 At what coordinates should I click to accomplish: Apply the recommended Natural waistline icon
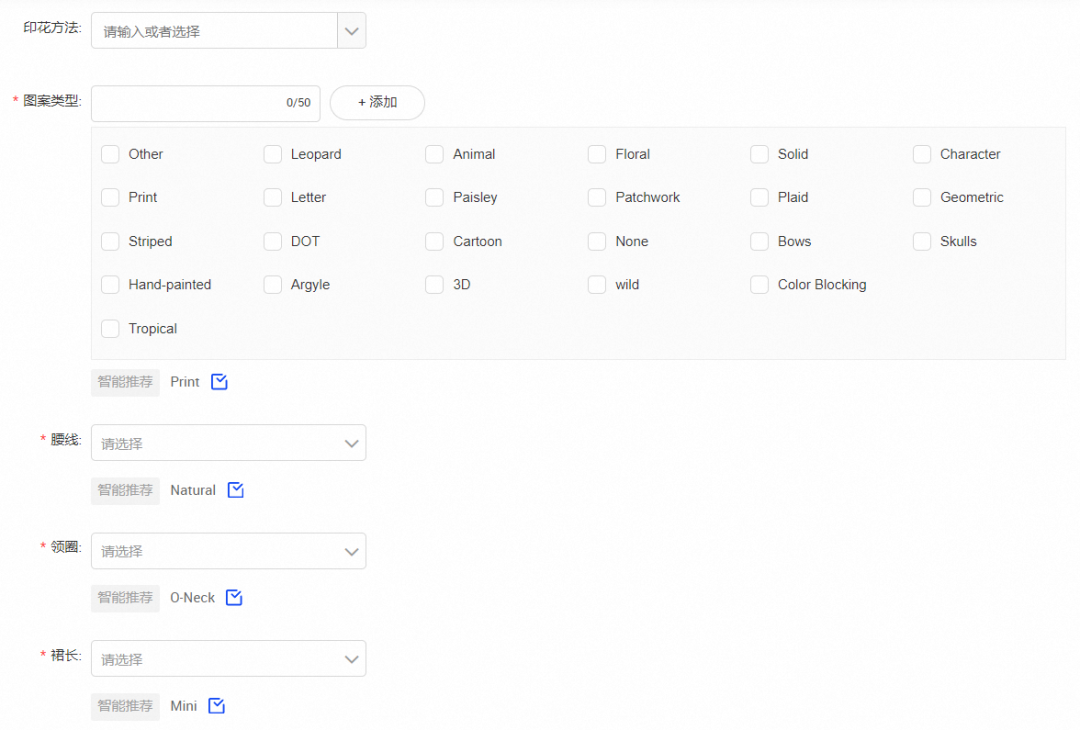236,490
